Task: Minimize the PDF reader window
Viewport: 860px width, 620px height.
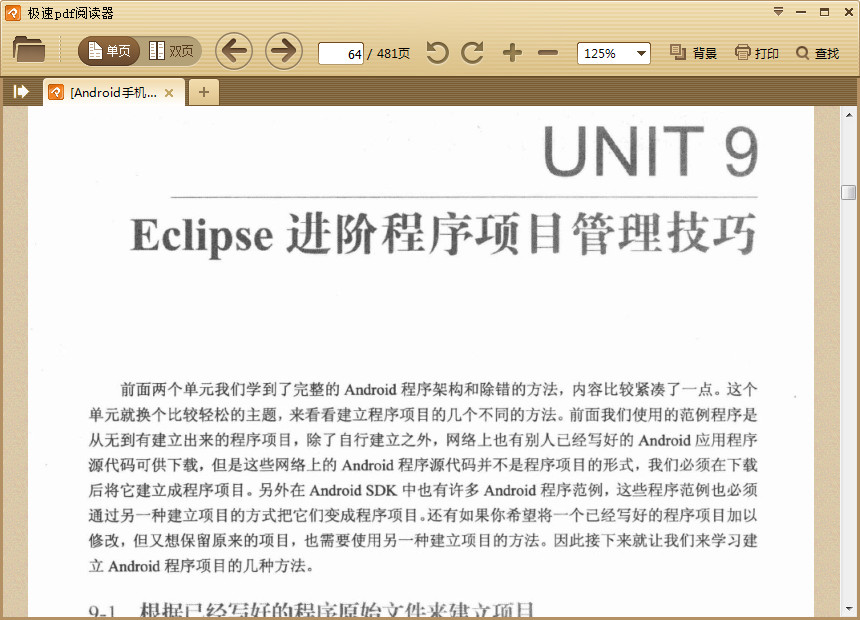Action: click(801, 12)
